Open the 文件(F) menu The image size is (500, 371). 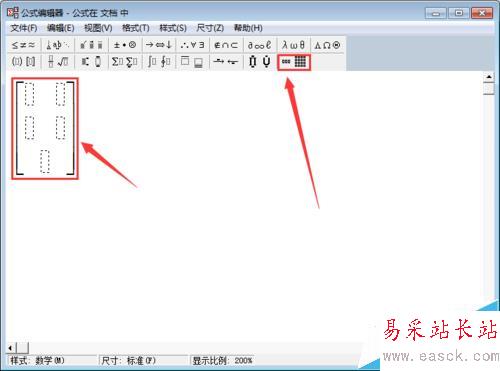coord(23,28)
